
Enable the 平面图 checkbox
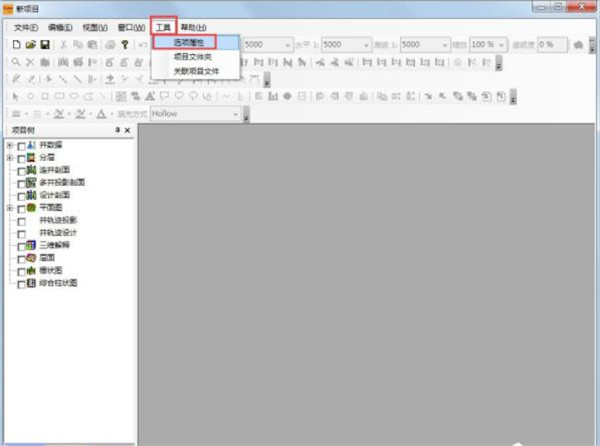pyautogui.click(x=22, y=208)
